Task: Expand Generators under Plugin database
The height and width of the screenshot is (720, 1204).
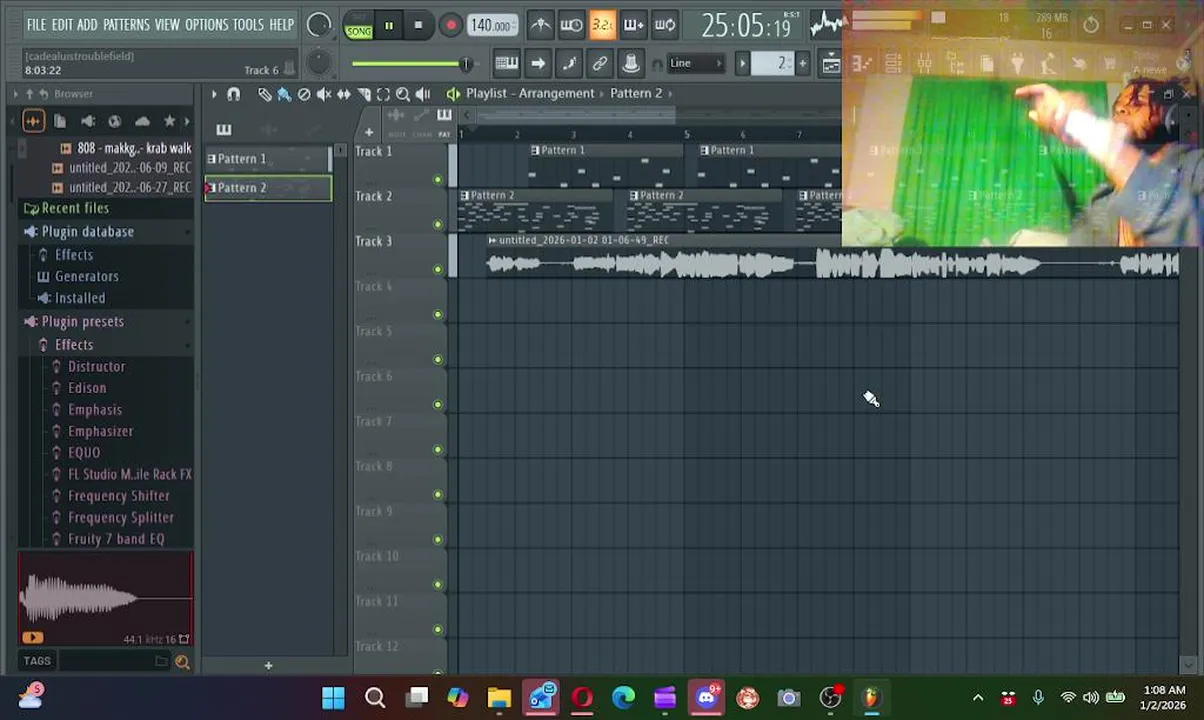Action: (x=78, y=276)
